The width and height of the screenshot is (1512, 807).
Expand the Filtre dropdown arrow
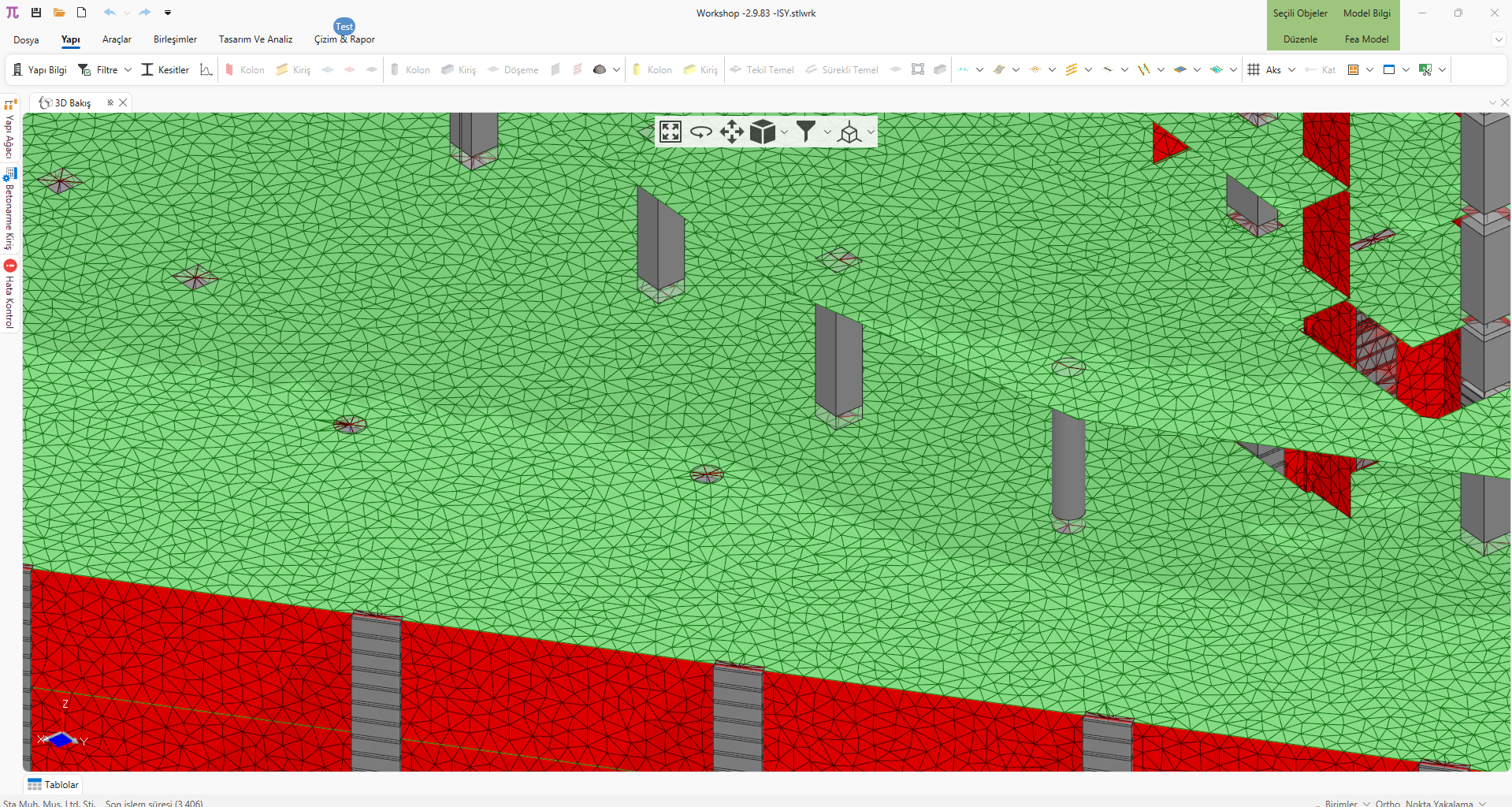(x=128, y=70)
